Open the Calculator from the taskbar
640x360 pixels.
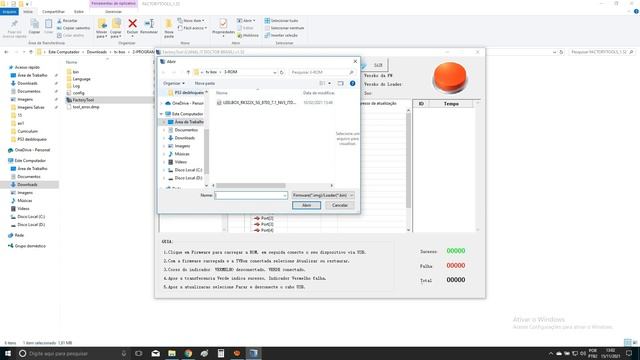pyautogui.click(x=220, y=353)
